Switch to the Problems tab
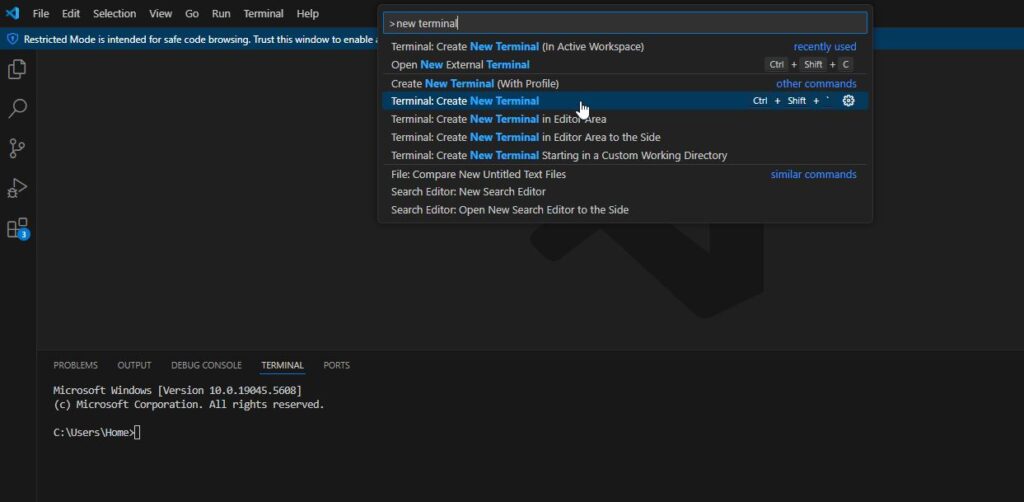1024x502 pixels. pos(75,366)
